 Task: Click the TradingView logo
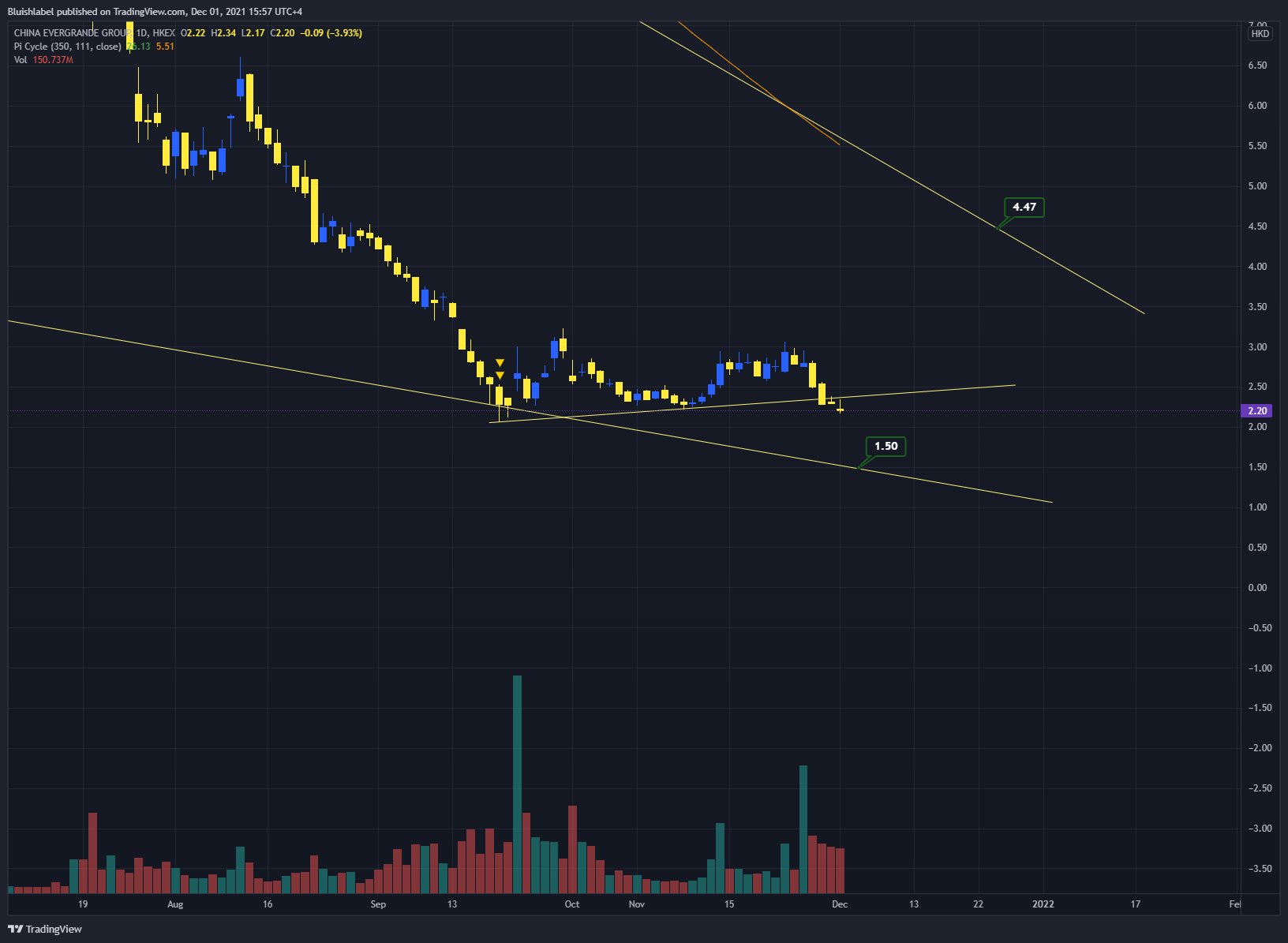(x=45, y=929)
